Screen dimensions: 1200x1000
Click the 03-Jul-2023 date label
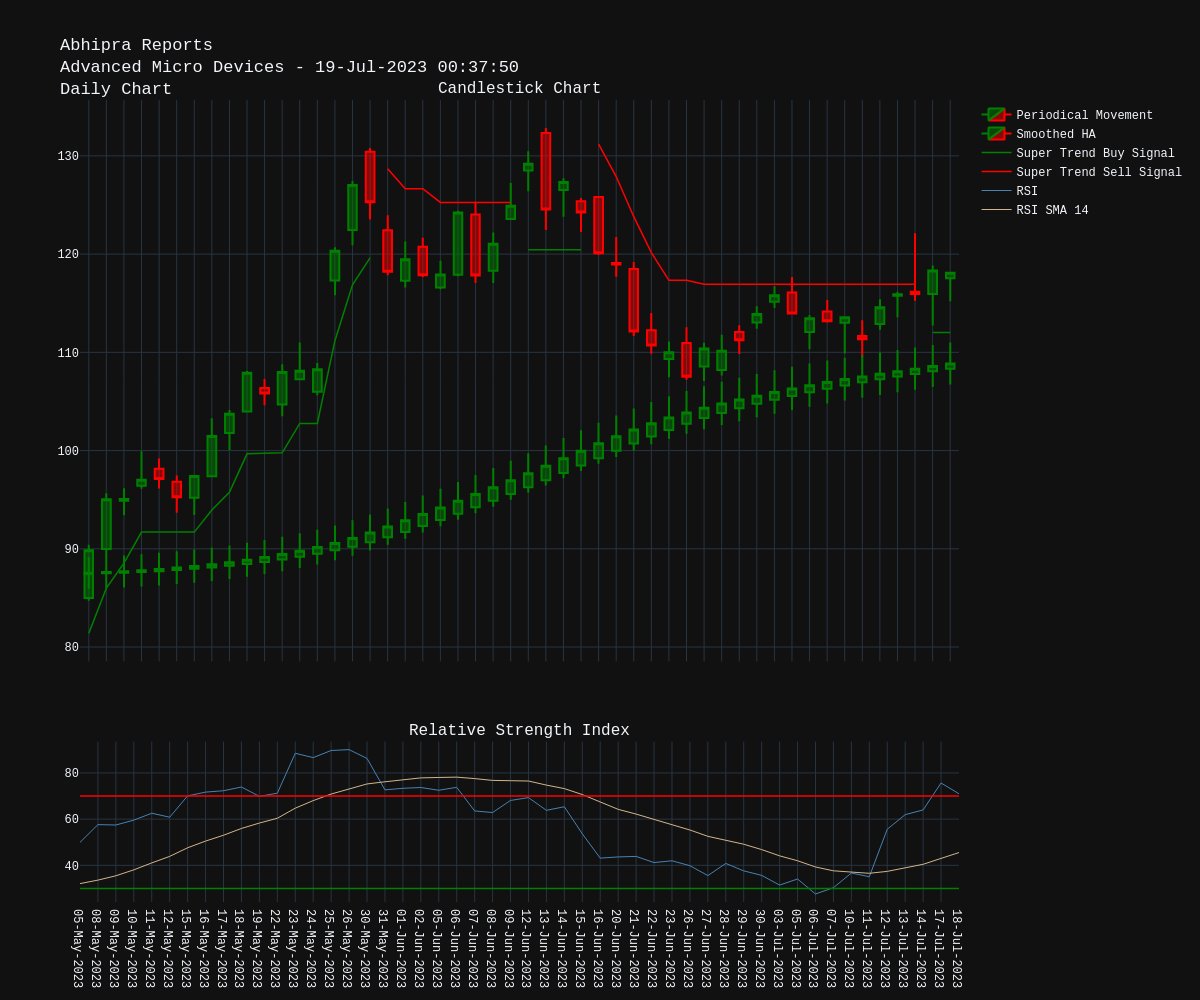coord(778,948)
